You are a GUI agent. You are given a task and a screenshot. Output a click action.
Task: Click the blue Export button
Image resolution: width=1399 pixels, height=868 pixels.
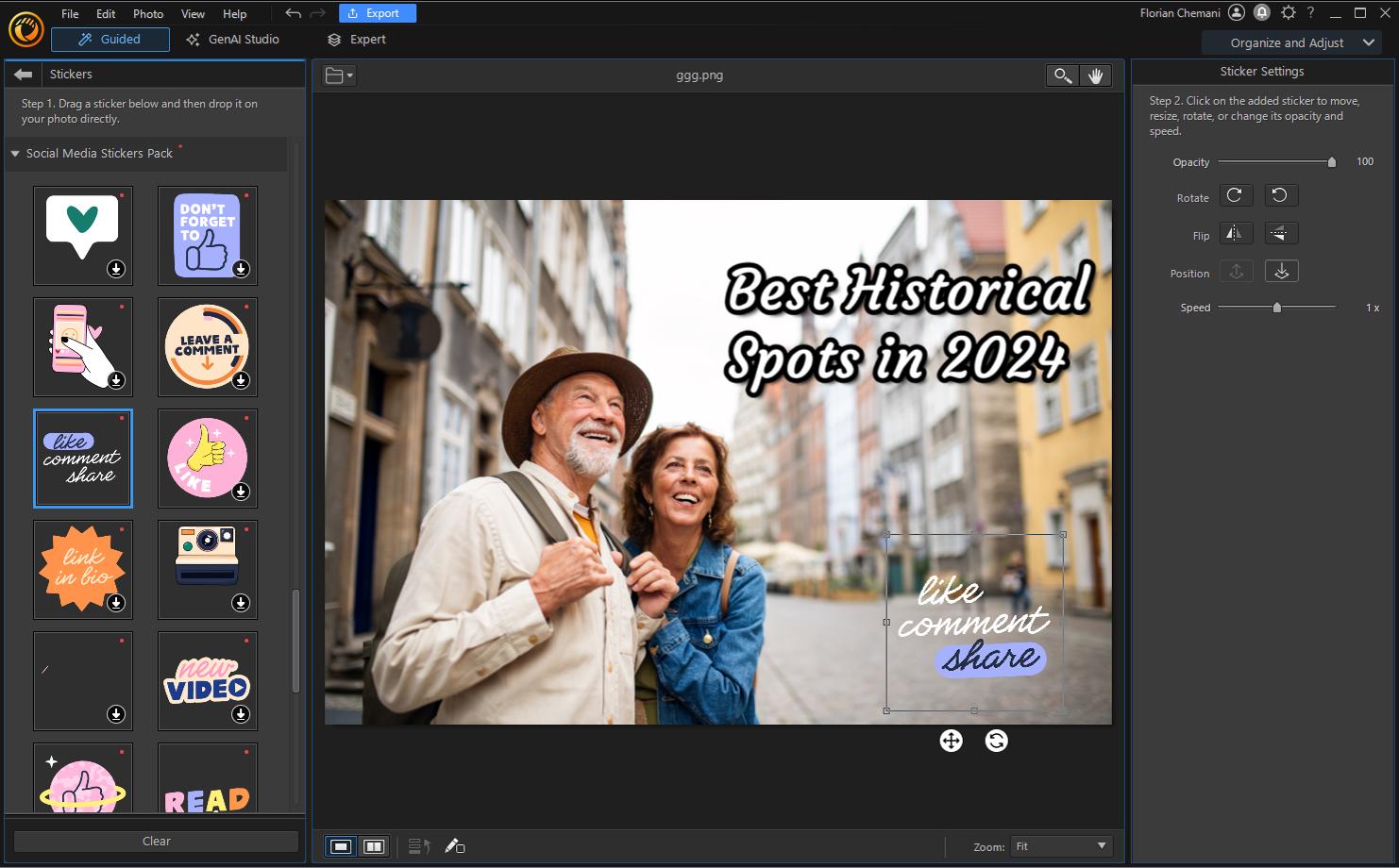click(377, 12)
